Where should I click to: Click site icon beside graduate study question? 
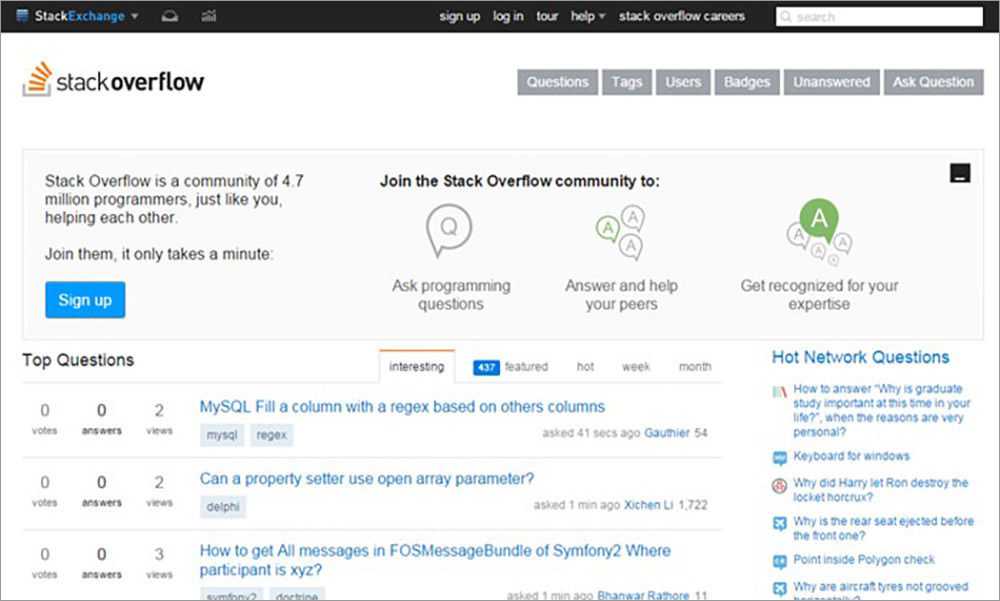pyautogui.click(x=779, y=392)
